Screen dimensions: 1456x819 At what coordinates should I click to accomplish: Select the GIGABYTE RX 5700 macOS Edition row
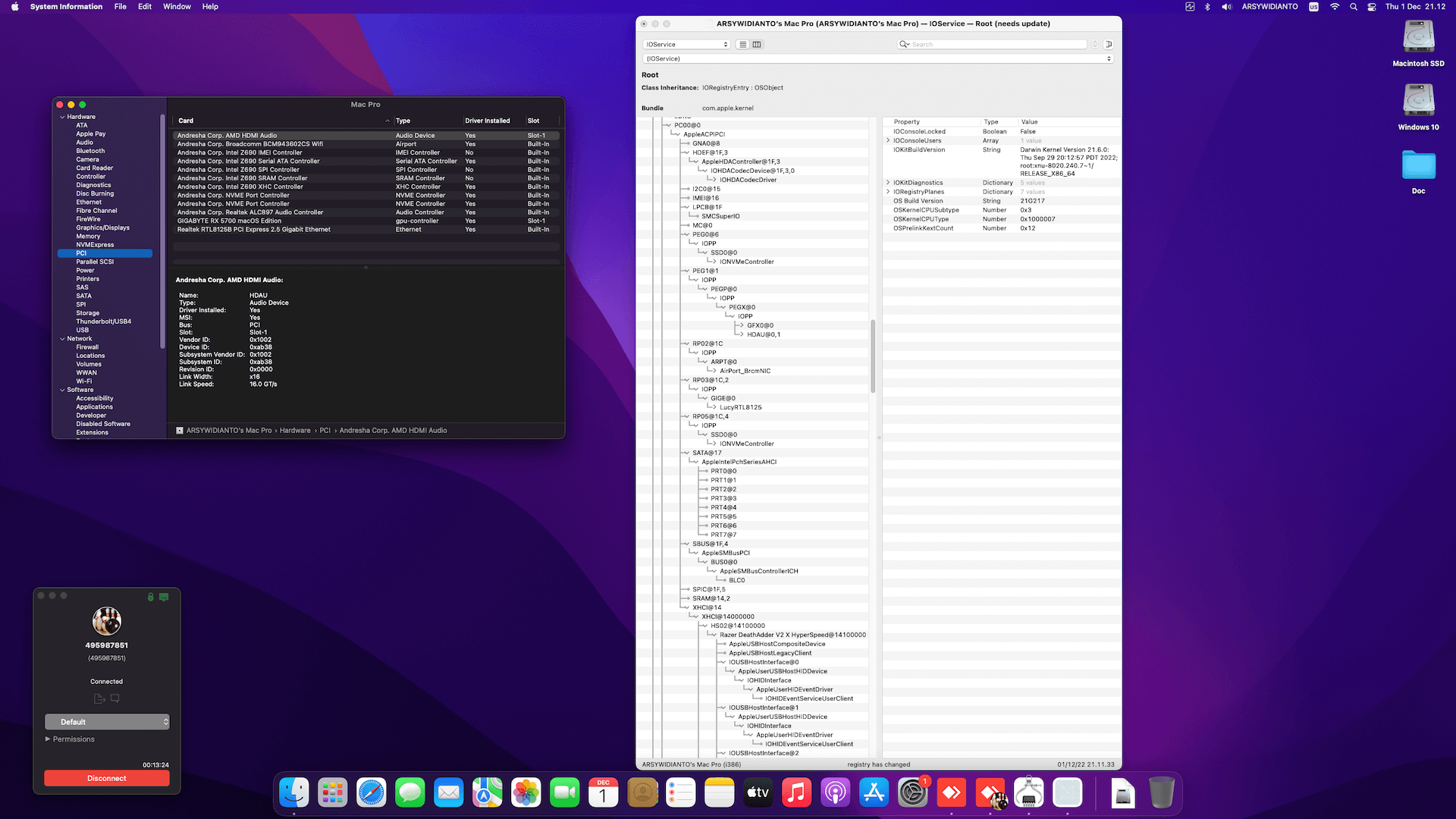(366, 221)
